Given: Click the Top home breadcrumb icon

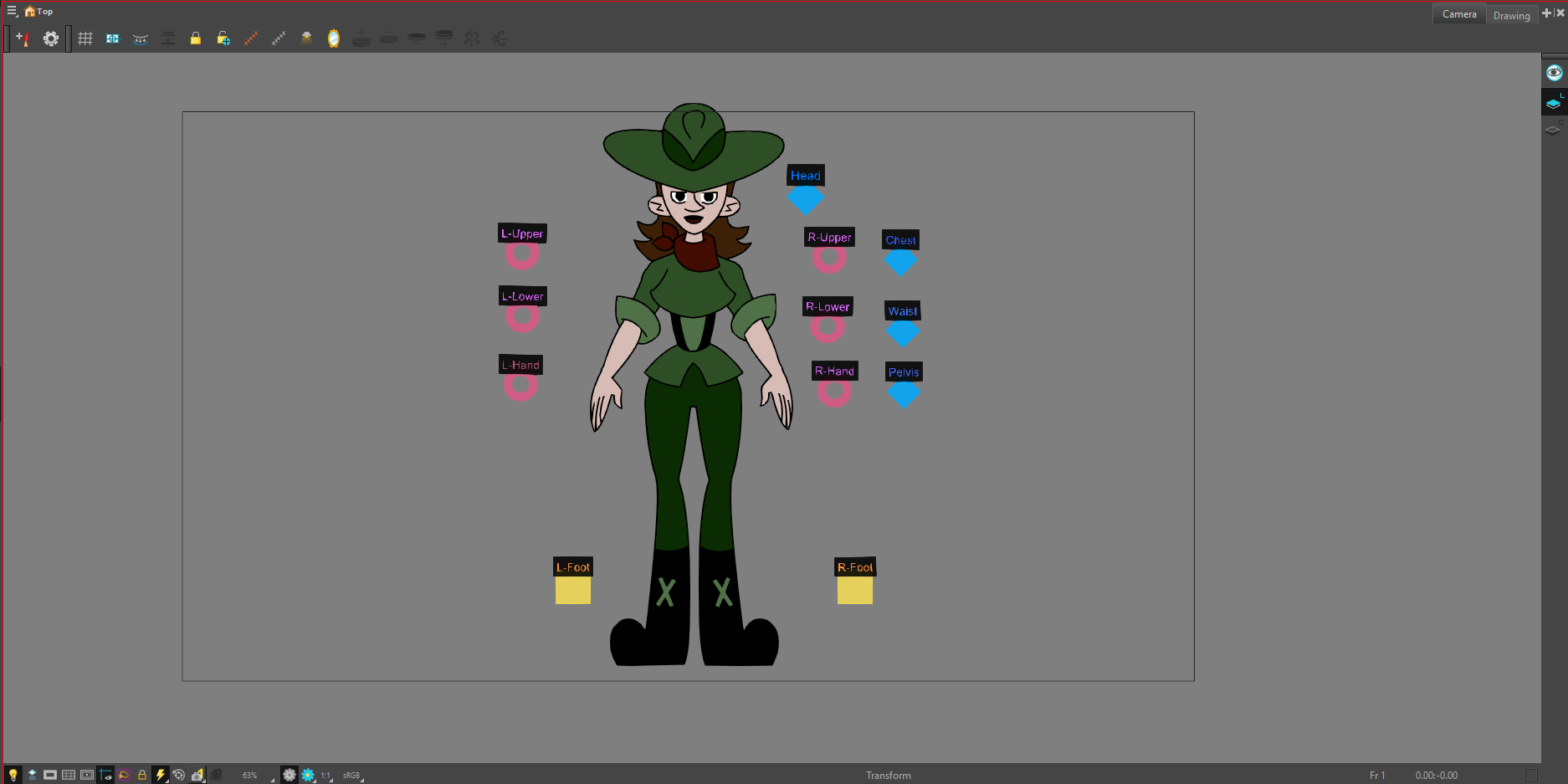Looking at the screenshot, I should (30, 12).
